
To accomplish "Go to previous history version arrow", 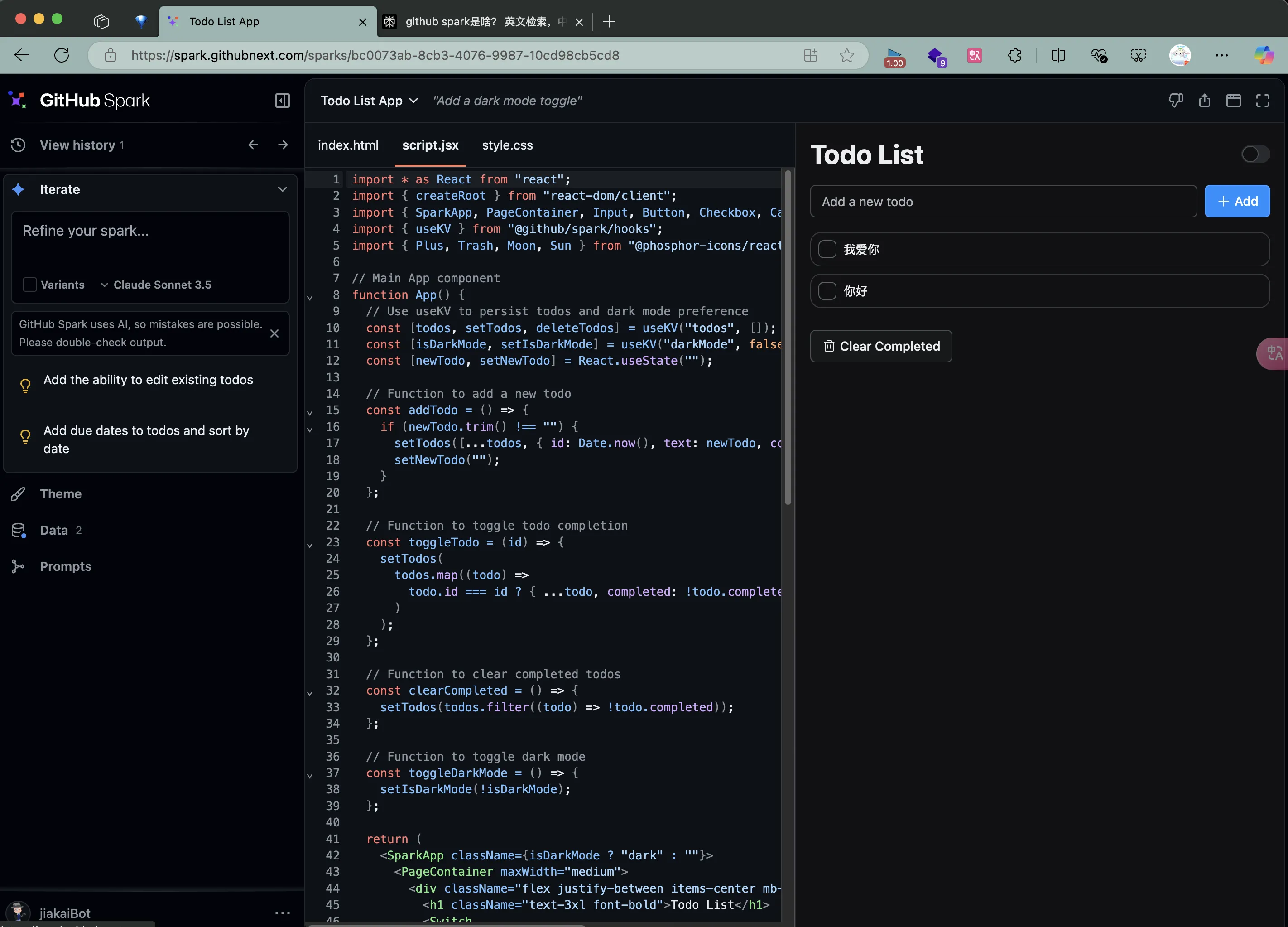I will [253, 145].
